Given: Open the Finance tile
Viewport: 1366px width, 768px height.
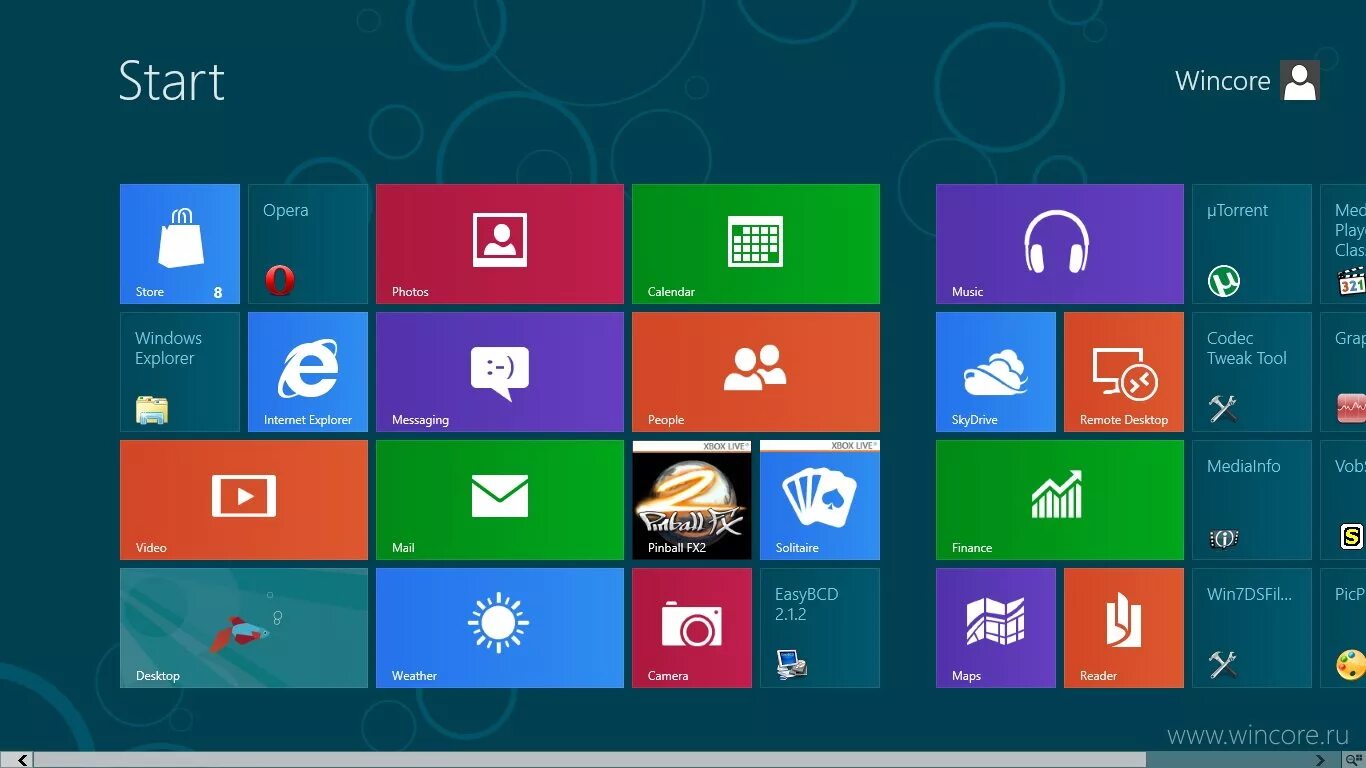Looking at the screenshot, I should (x=1060, y=500).
